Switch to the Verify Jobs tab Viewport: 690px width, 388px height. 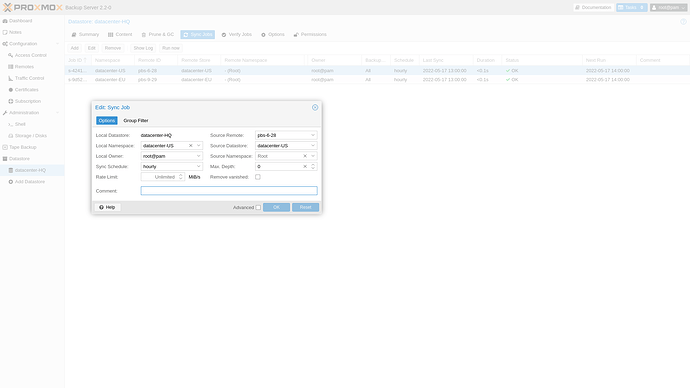click(x=237, y=34)
